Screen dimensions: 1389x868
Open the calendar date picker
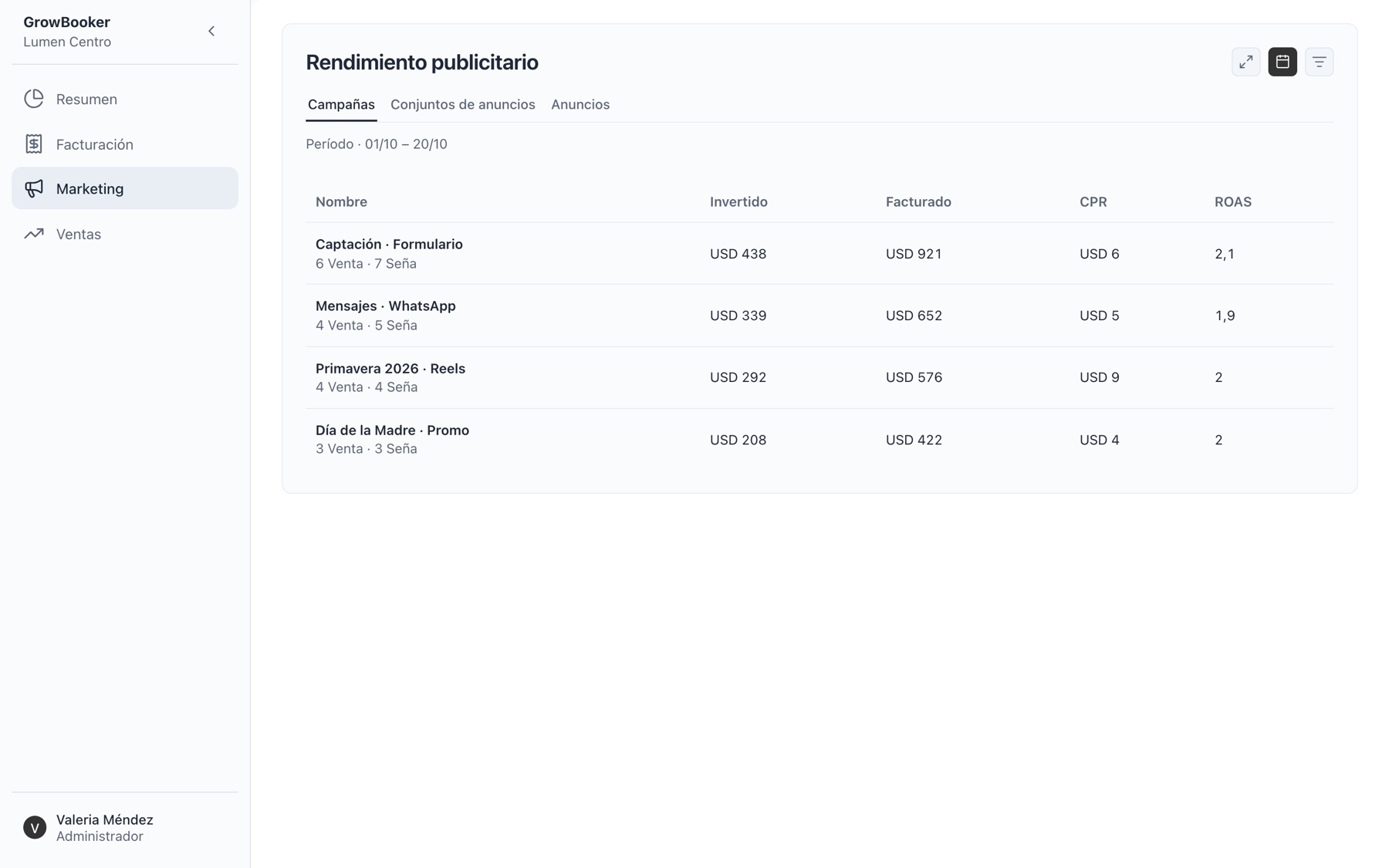pos(1282,62)
